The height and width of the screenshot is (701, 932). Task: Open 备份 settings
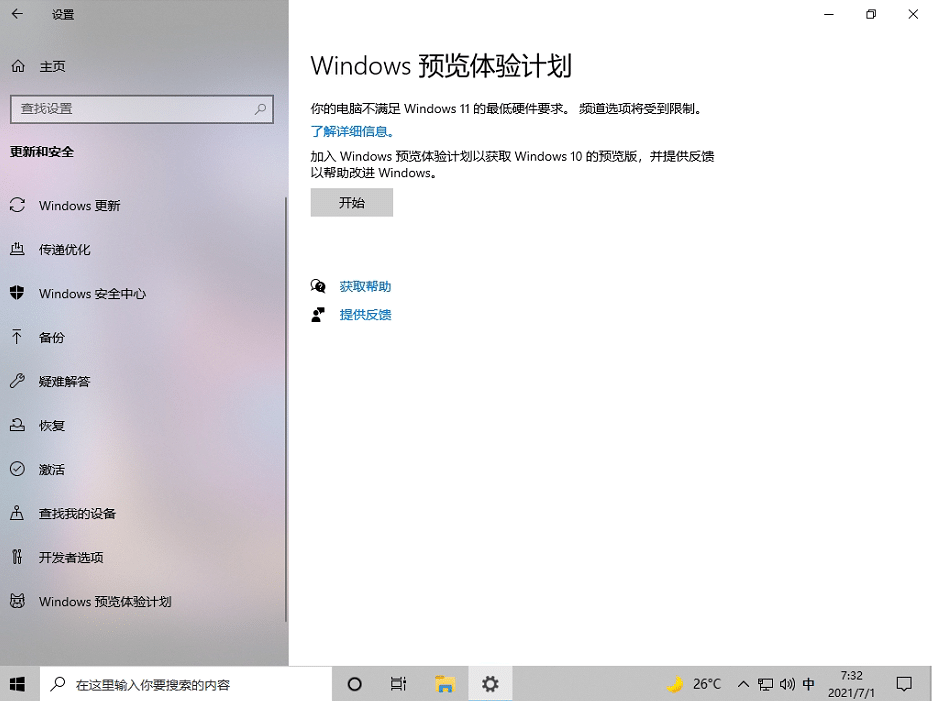point(50,337)
